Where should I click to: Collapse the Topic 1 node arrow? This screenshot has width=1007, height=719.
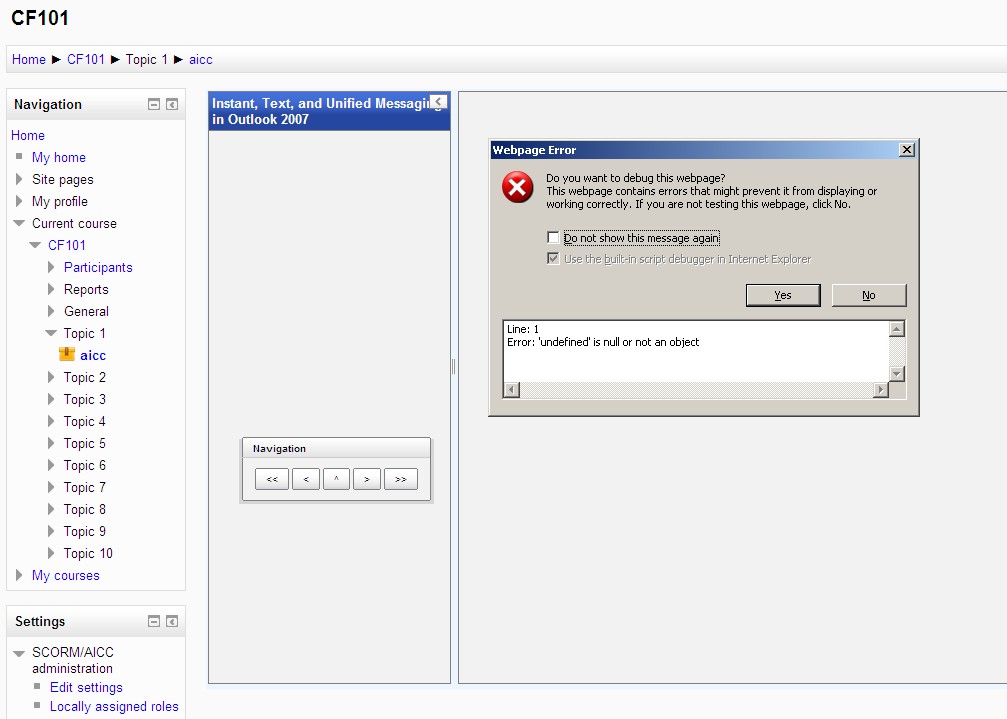51,333
